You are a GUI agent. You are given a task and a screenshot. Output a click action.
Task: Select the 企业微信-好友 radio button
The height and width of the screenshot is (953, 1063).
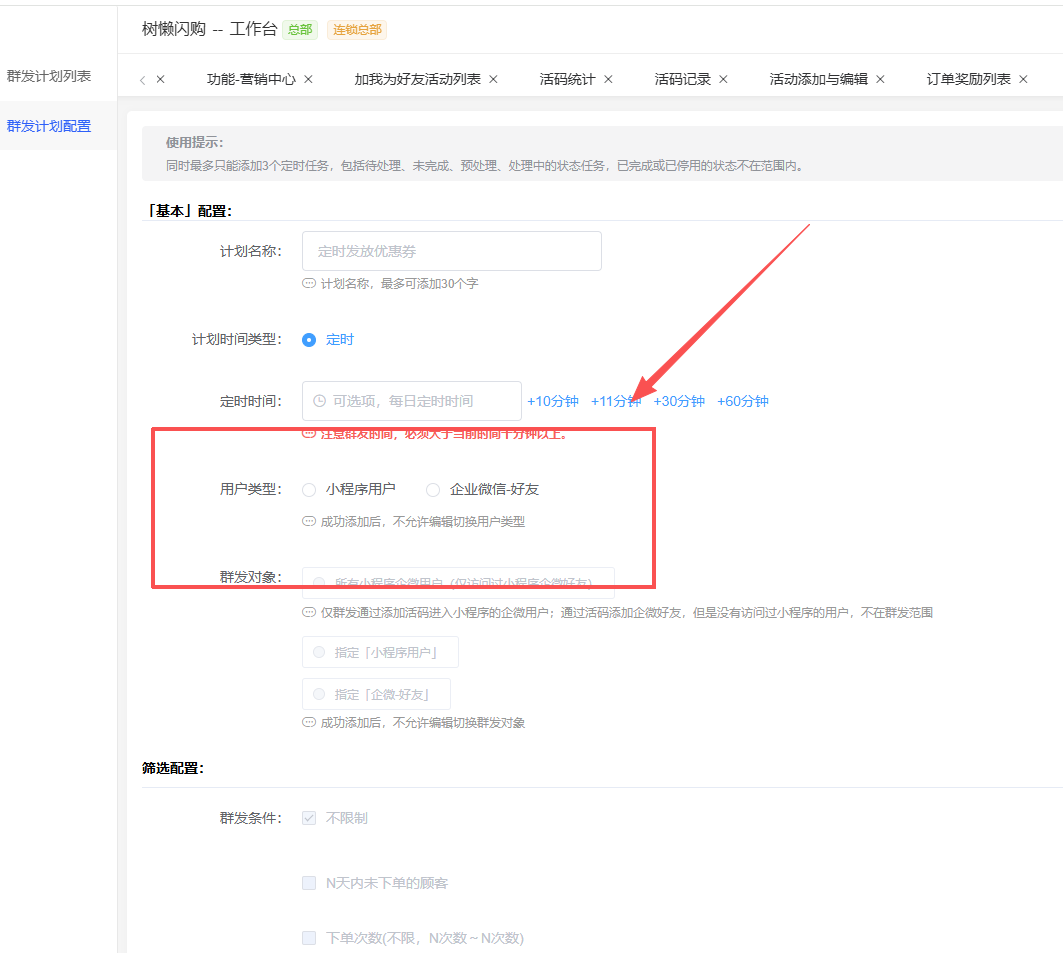pyautogui.click(x=433, y=490)
